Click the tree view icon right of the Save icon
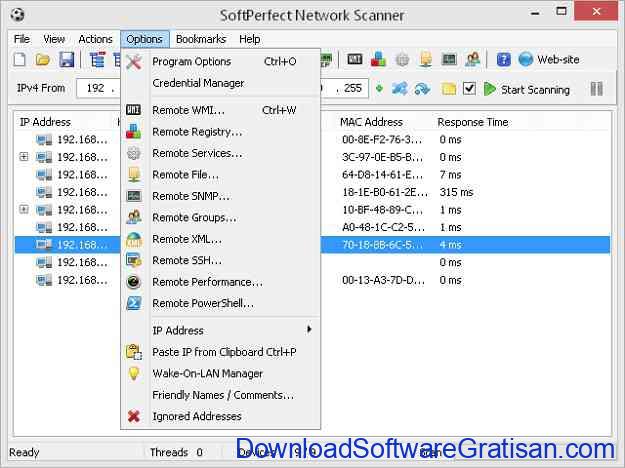This screenshot has height=468, width=625. point(97,60)
